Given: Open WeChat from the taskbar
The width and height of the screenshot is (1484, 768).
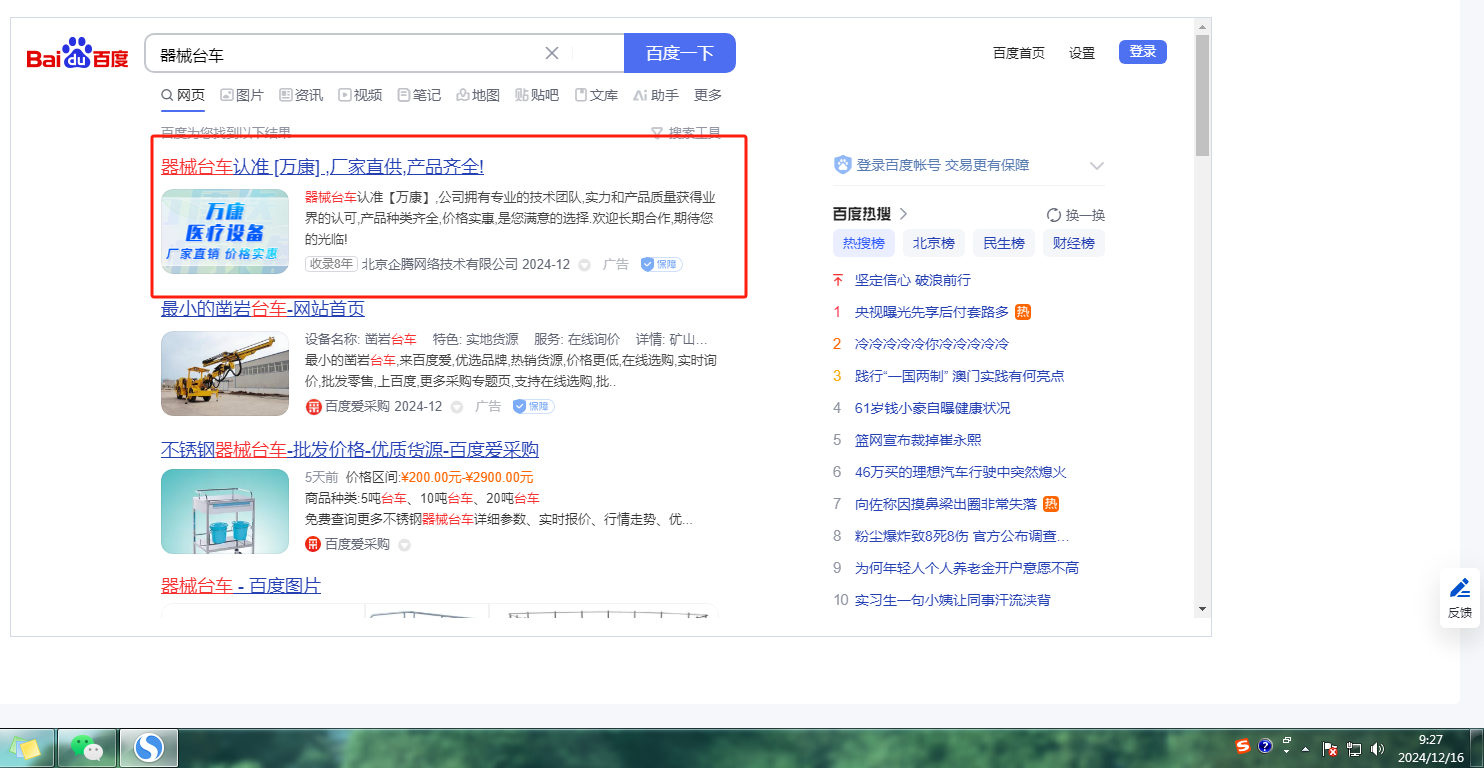Looking at the screenshot, I should (x=87, y=748).
